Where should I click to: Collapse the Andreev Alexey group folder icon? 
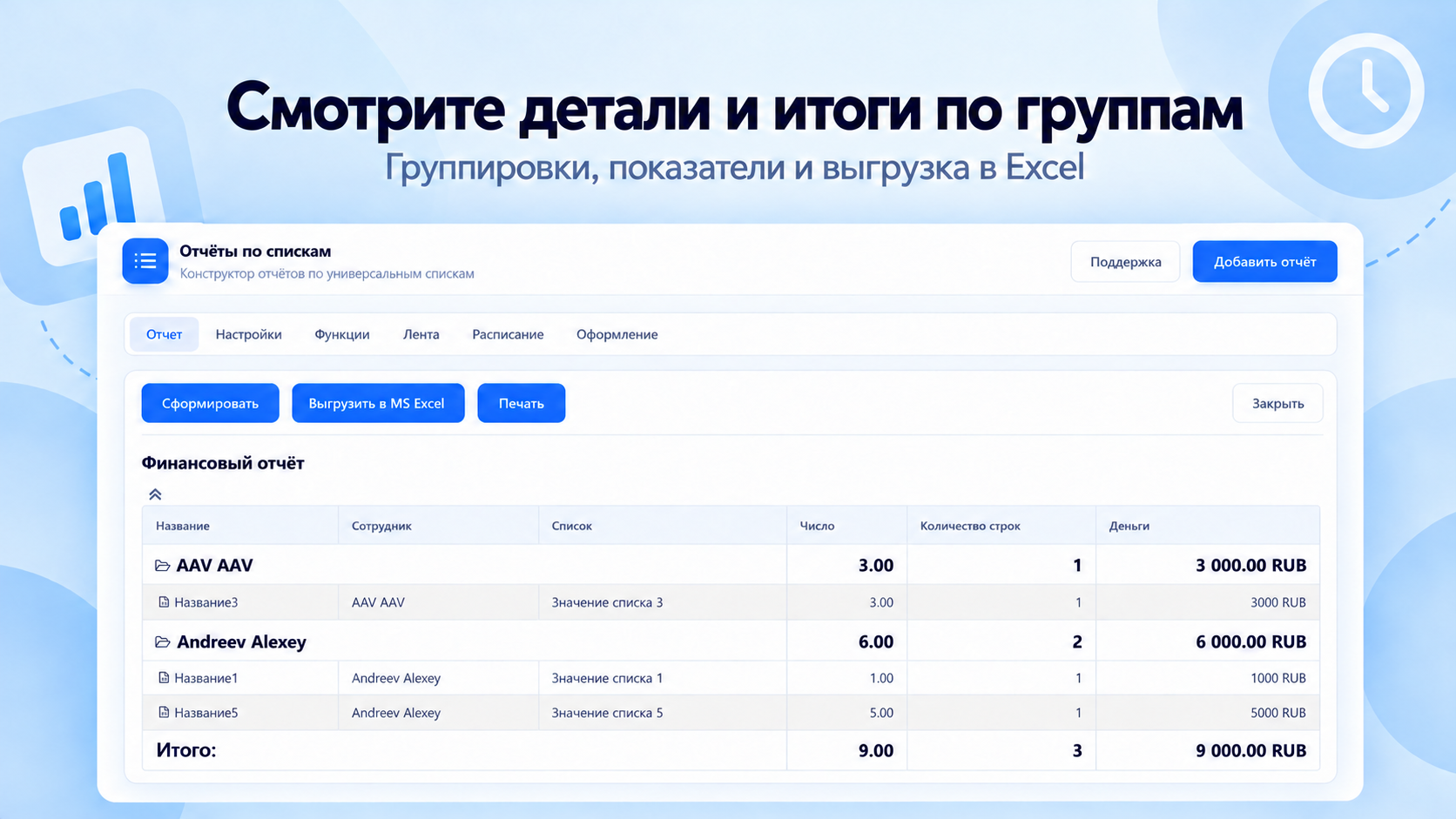click(162, 642)
